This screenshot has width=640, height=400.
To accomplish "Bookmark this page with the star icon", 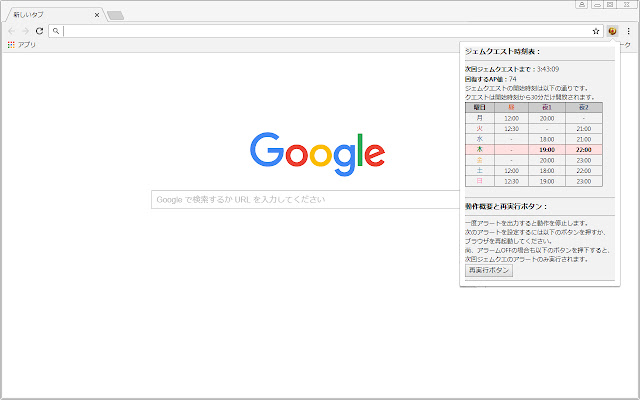I will pyautogui.click(x=596, y=31).
